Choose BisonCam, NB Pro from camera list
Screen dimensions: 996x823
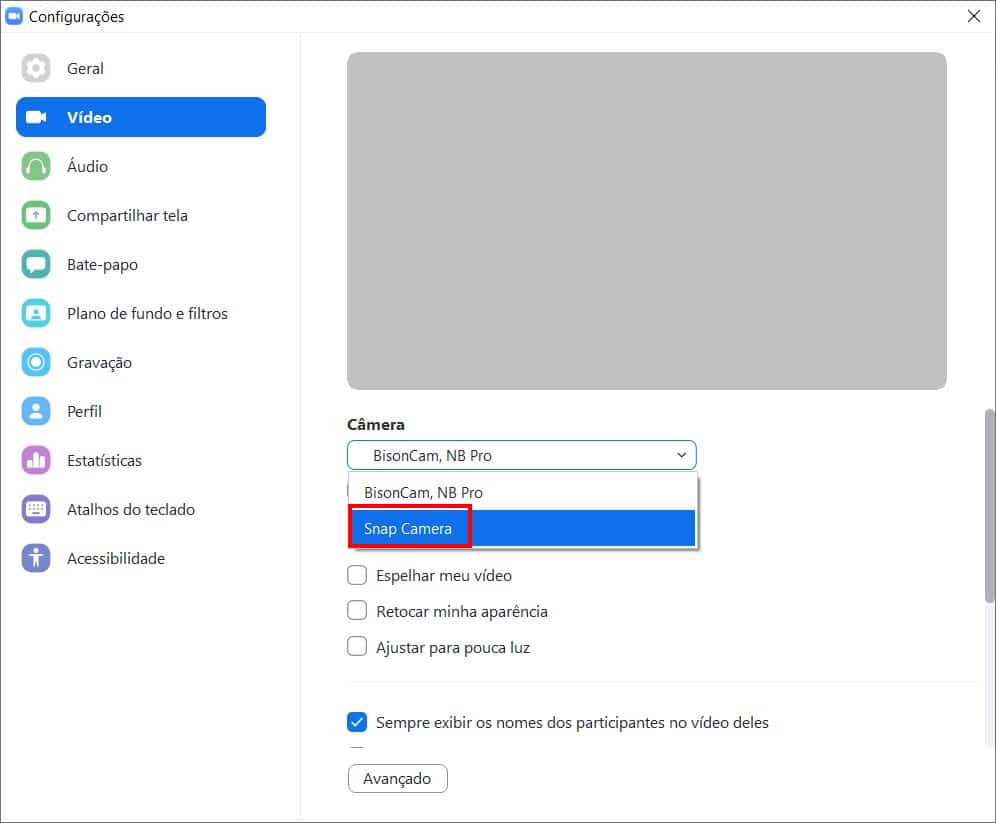pyautogui.click(x=522, y=492)
